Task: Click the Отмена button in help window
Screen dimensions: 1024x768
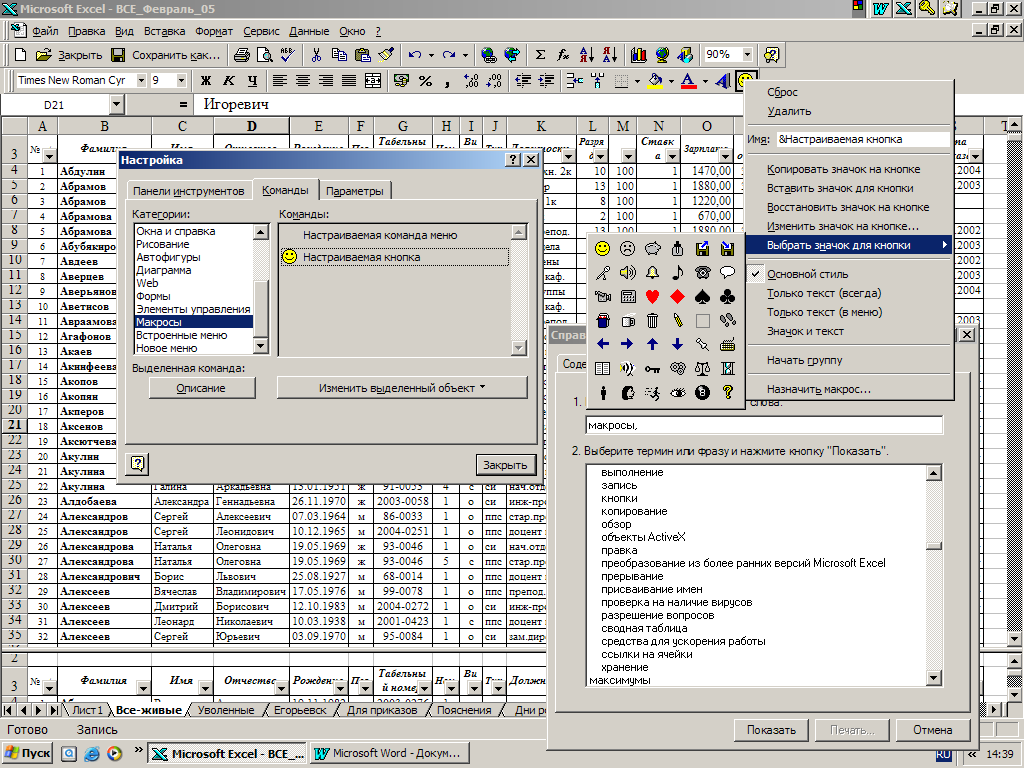Action: pos(932,730)
